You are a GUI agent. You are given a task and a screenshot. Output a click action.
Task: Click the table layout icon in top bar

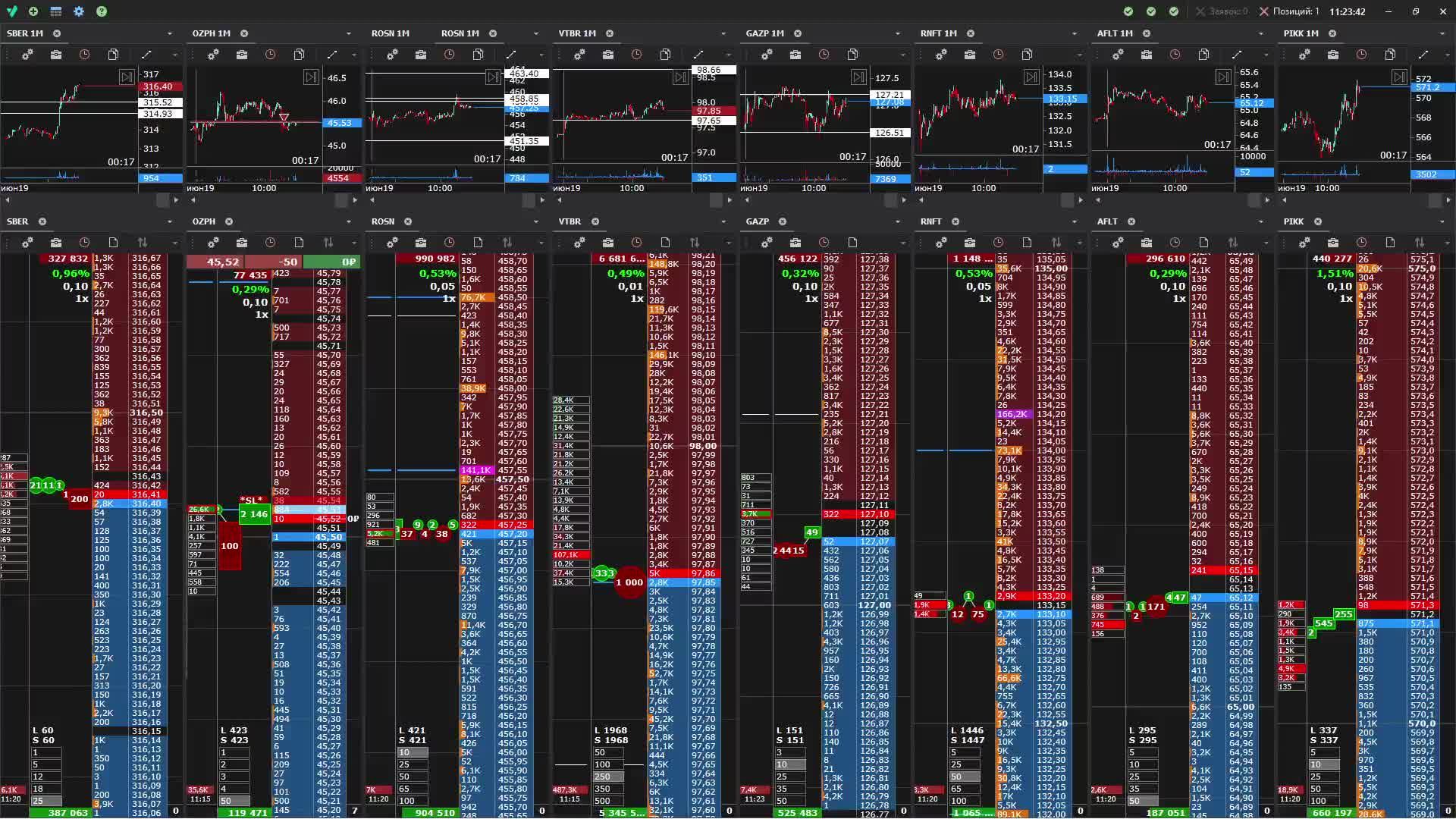click(x=56, y=11)
